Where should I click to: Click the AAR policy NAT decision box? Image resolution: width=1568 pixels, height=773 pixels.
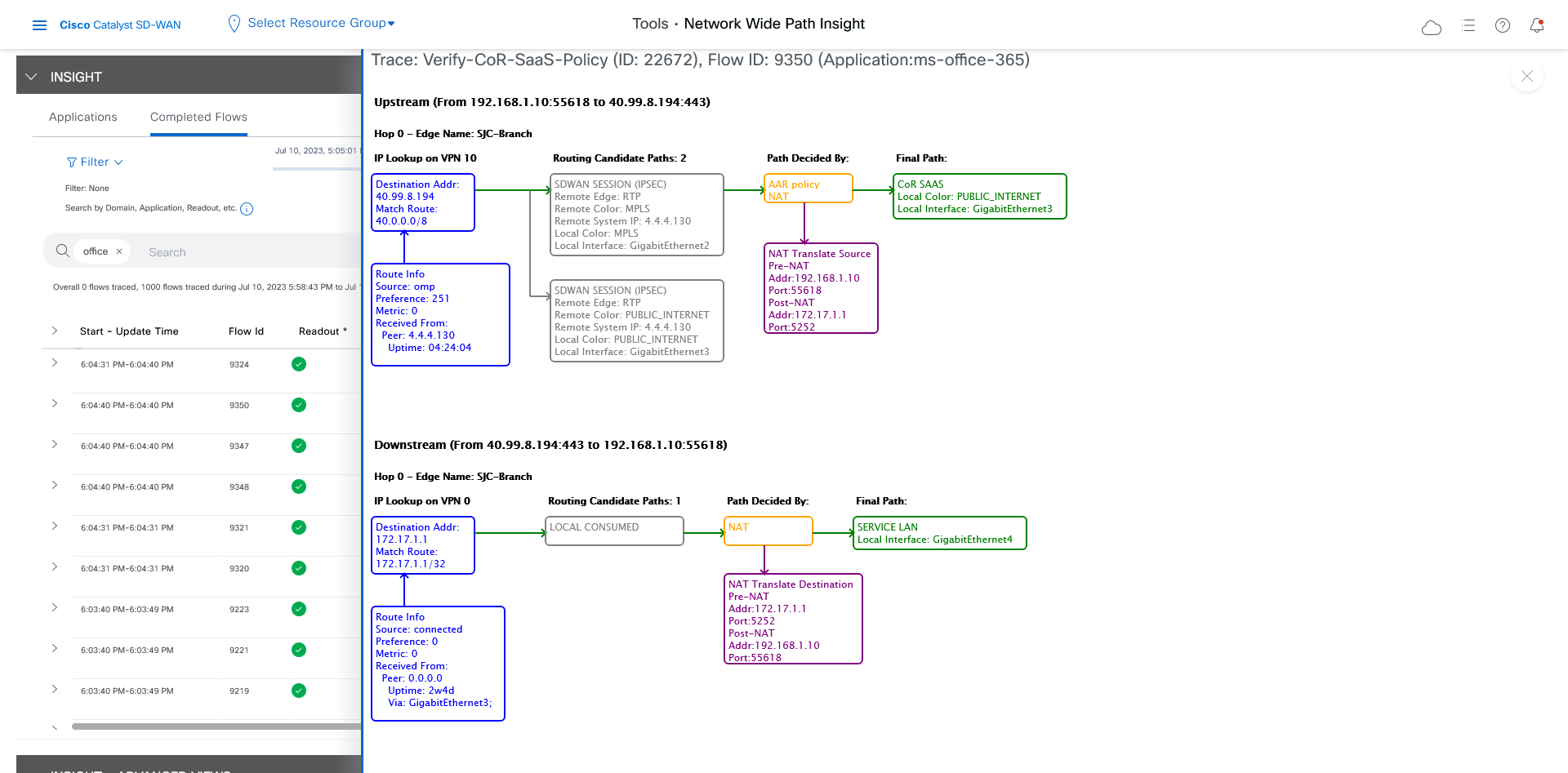coord(808,189)
